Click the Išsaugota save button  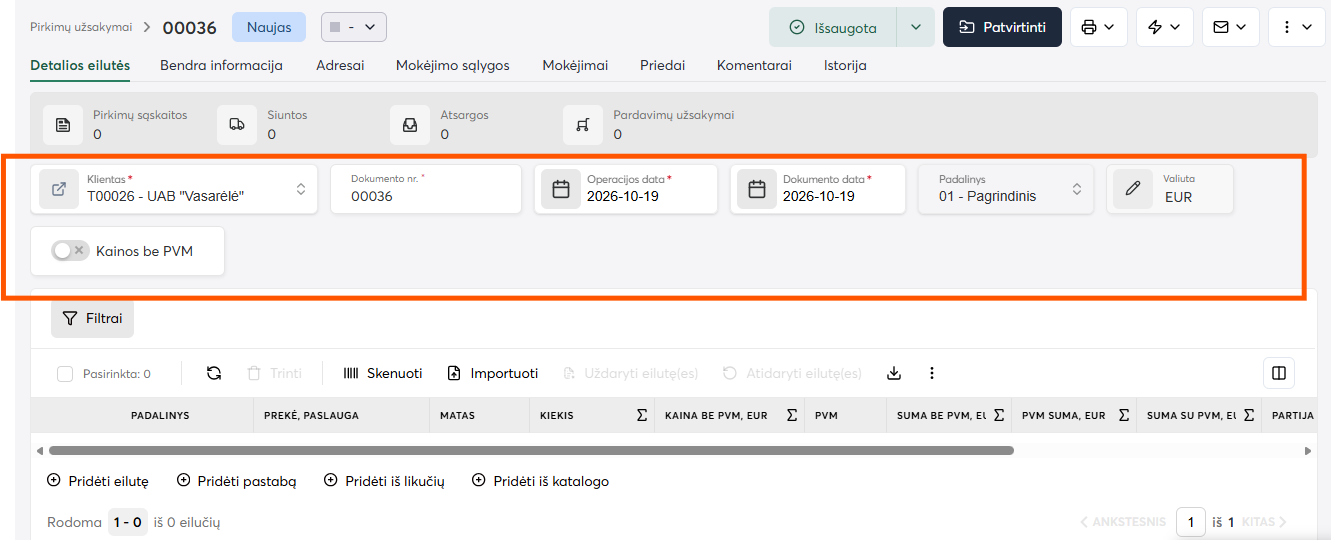coord(833,27)
